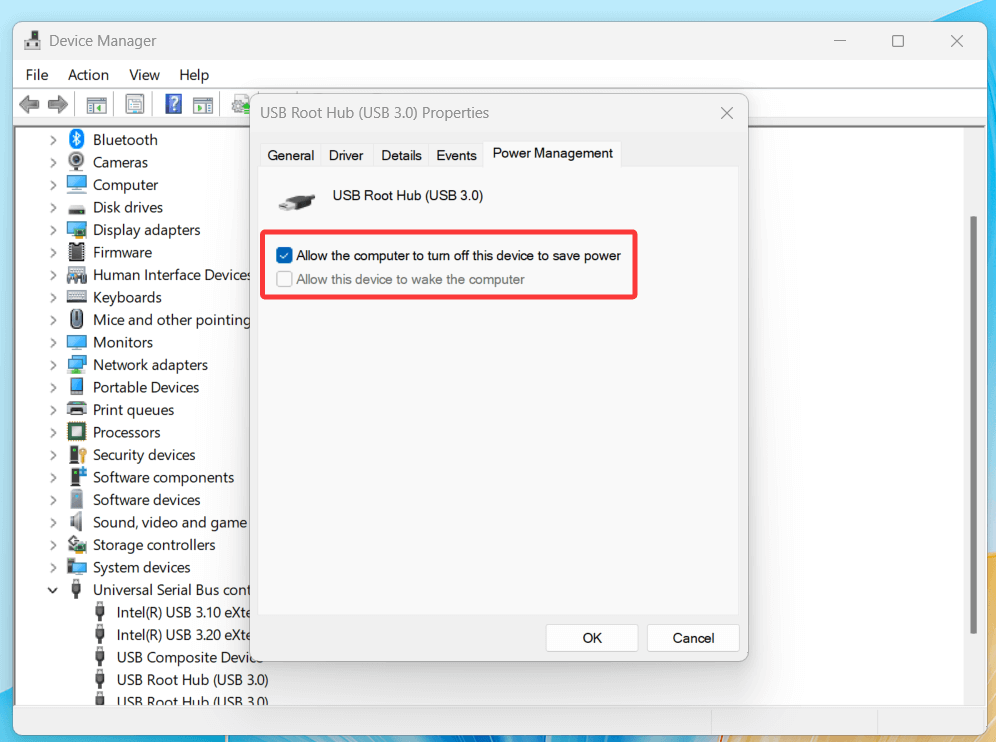Open the Action menu
The width and height of the screenshot is (996, 742).
pyautogui.click(x=88, y=74)
